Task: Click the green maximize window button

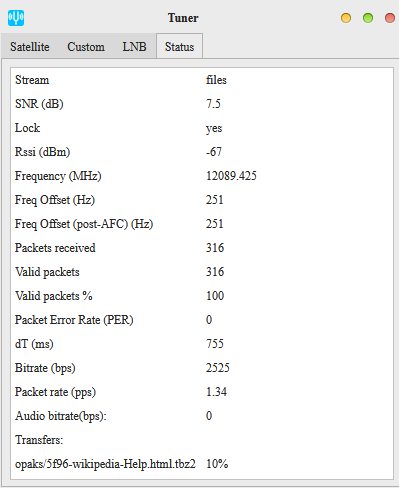Action: [x=368, y=18]
